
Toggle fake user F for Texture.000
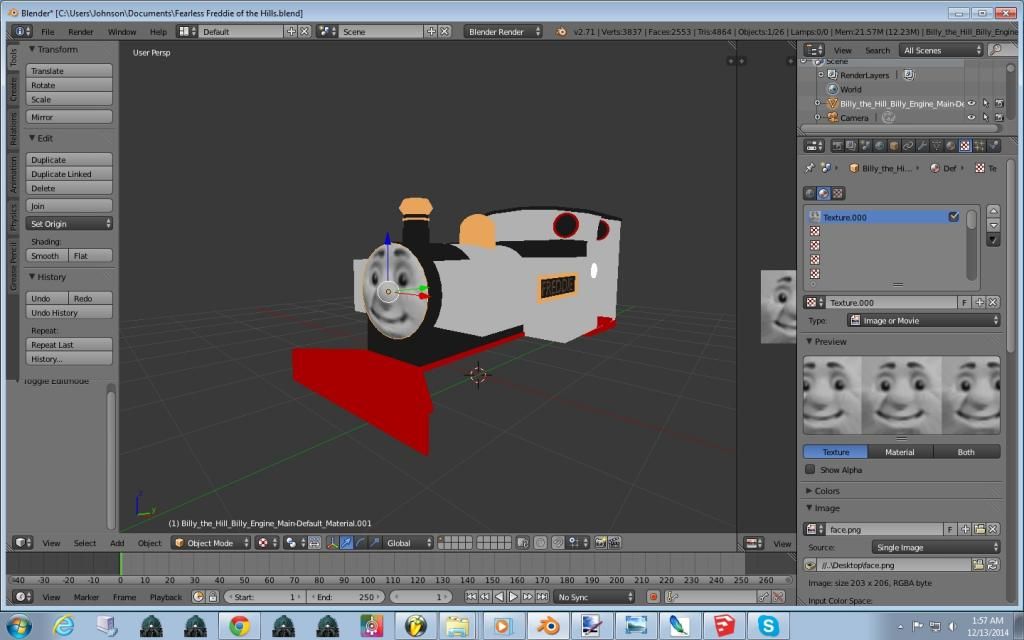[x=964, y=302]
